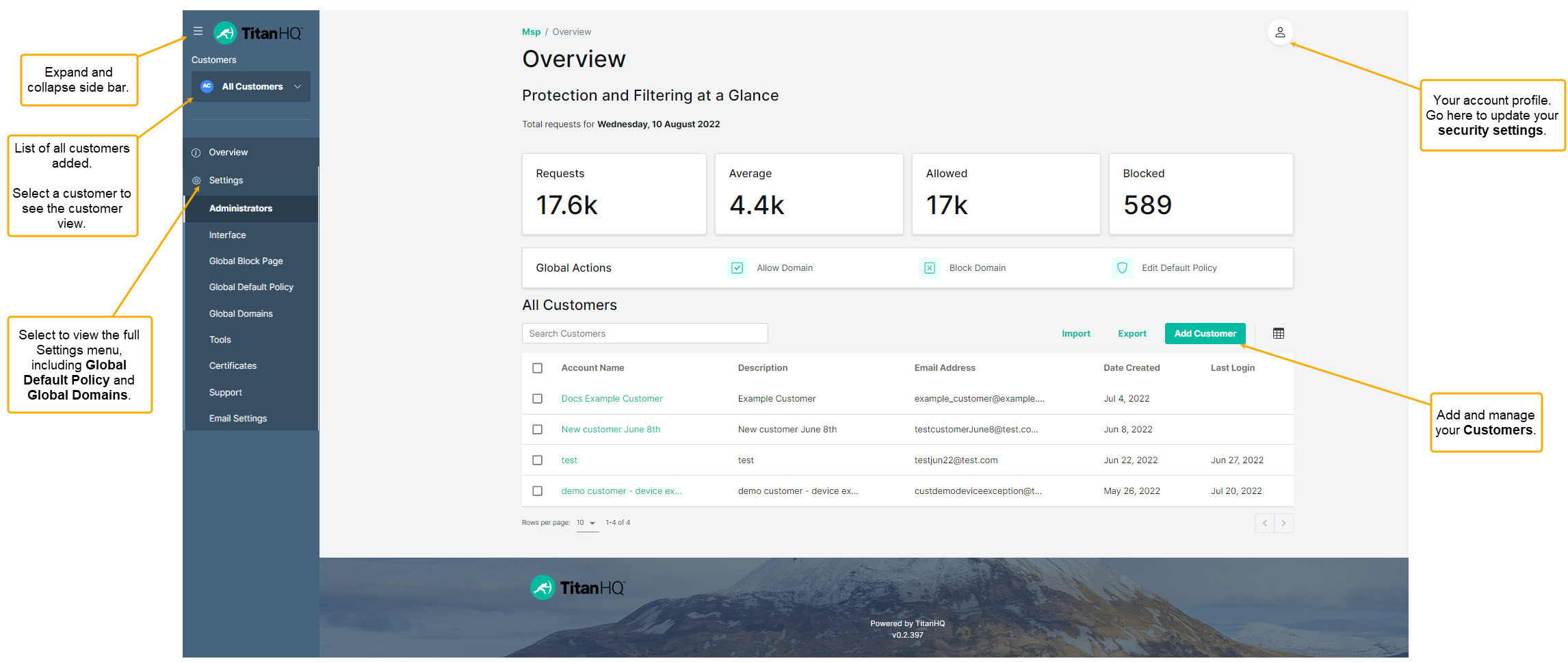Open New customer June 8th account link
Screen dimensions: 1568x663
coord(610,430)
